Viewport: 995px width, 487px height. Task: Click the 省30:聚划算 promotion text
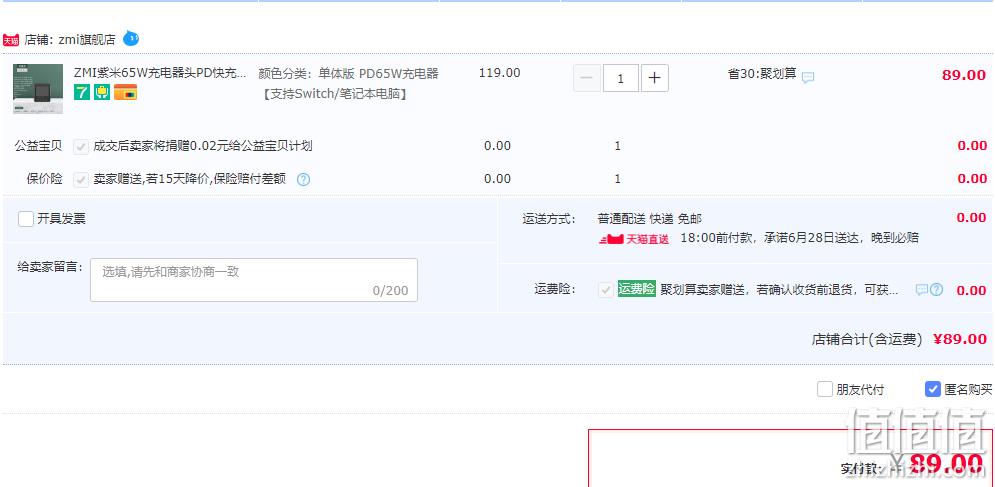point(761,74)
